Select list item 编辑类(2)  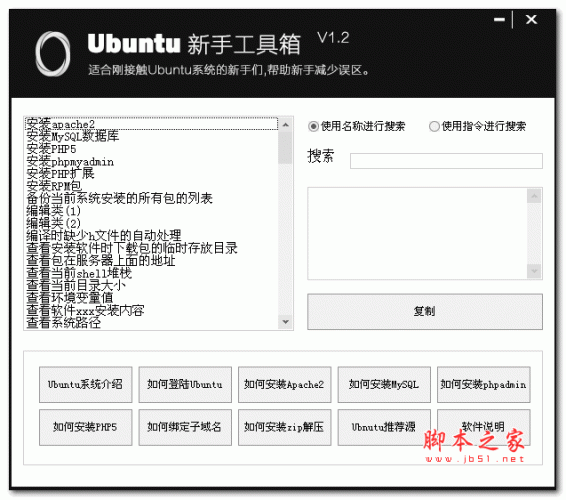pos(152,223)
